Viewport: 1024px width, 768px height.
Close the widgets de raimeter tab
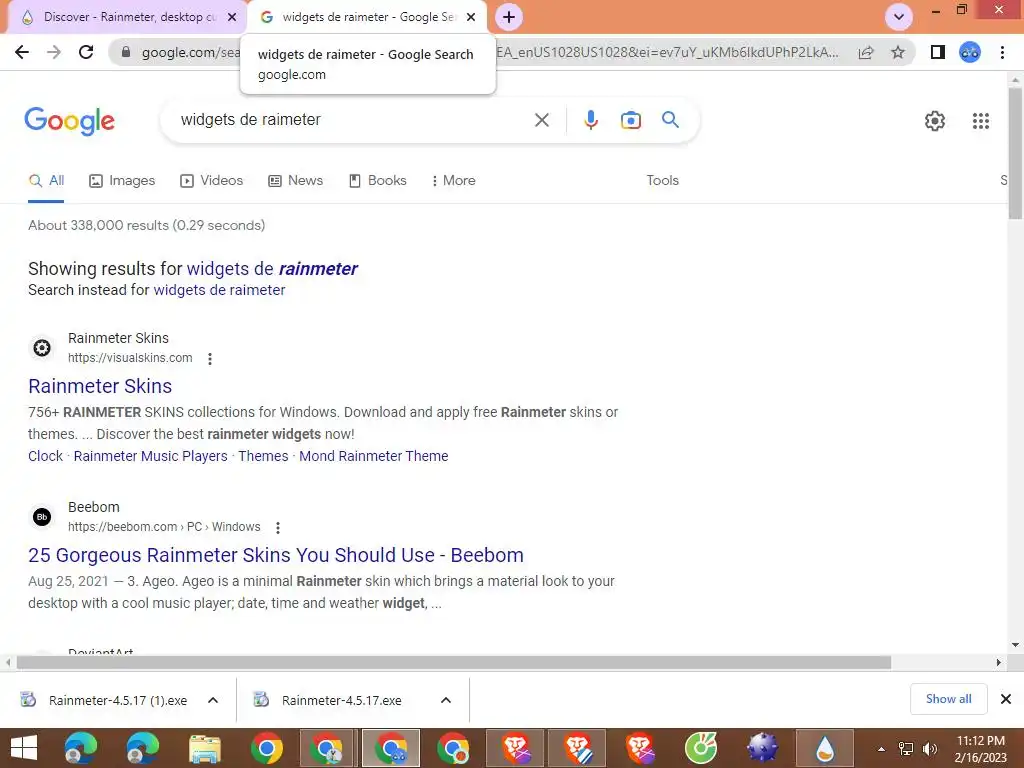(471, 17)
